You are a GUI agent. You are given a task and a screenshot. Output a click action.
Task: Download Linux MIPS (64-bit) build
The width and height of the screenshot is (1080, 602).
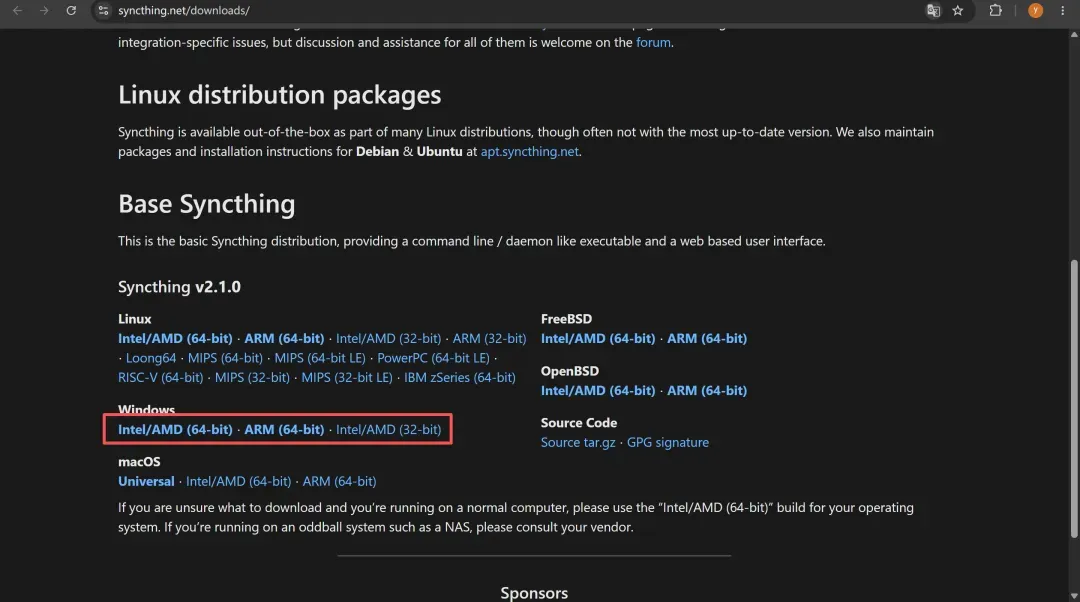[225, 358]
